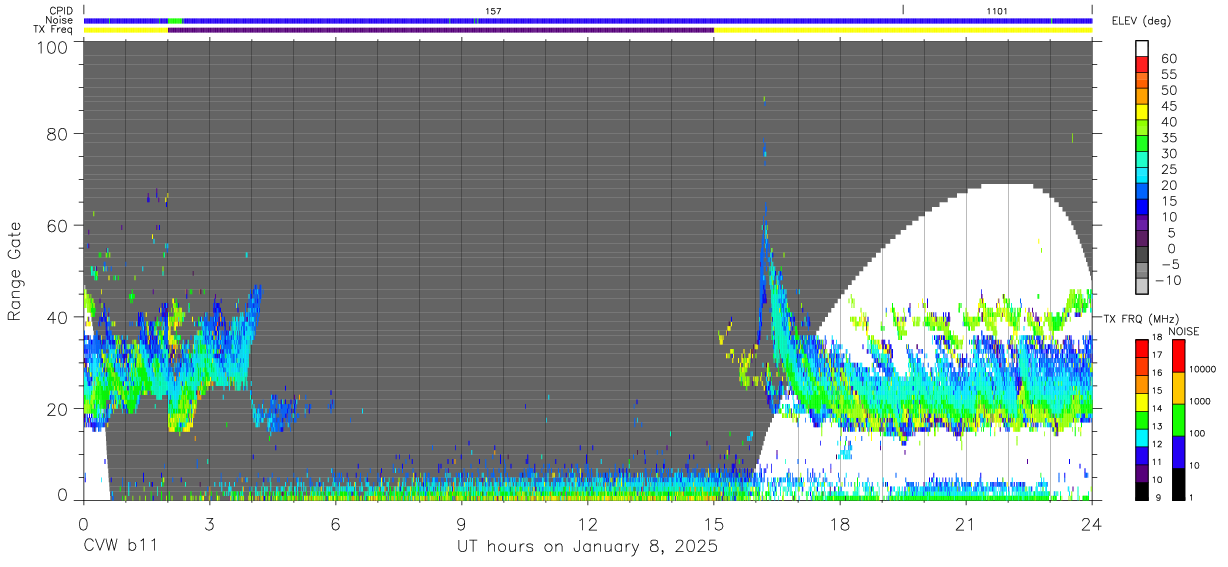Click the black bottom segment of the TX FRQ bar
Image resolution: width=1228 pixels, height=567 pixels.
1142,490
